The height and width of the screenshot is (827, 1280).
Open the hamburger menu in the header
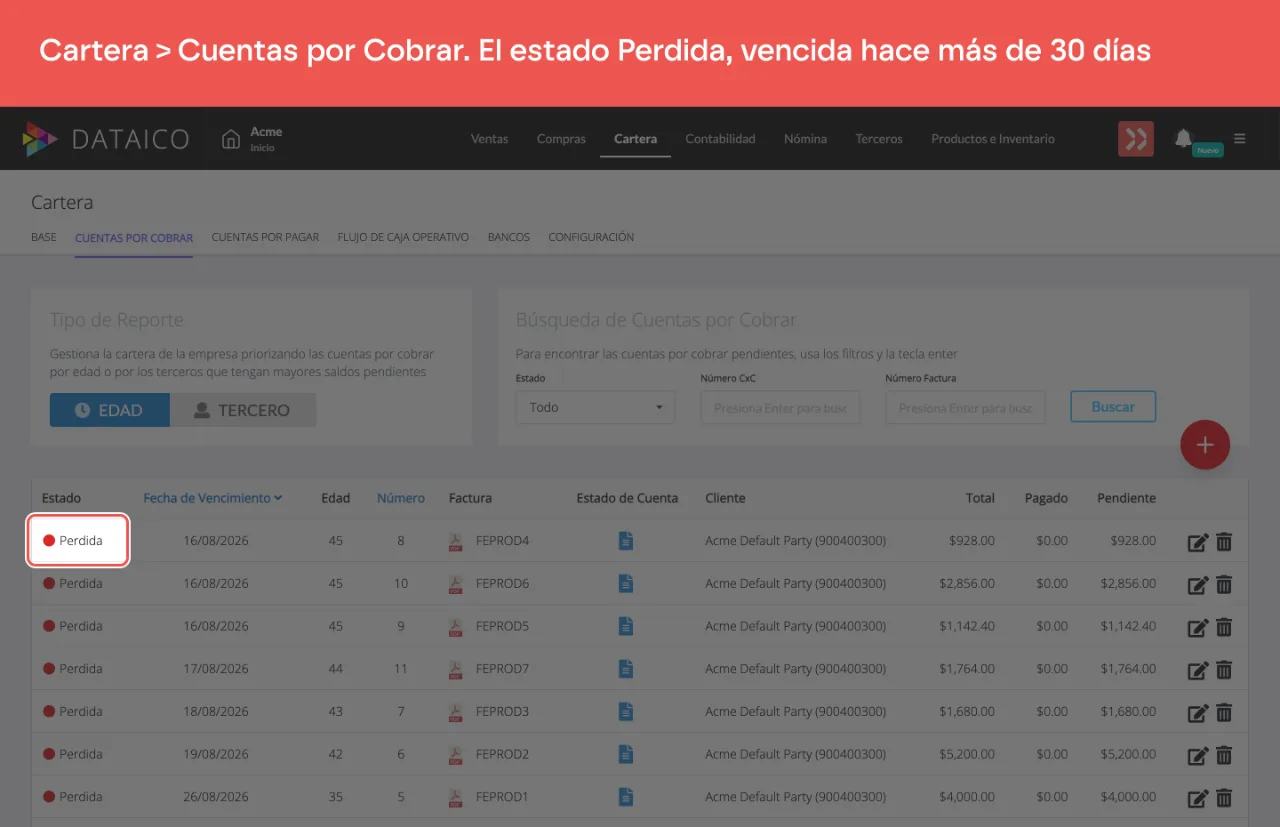coord(1240,139)
